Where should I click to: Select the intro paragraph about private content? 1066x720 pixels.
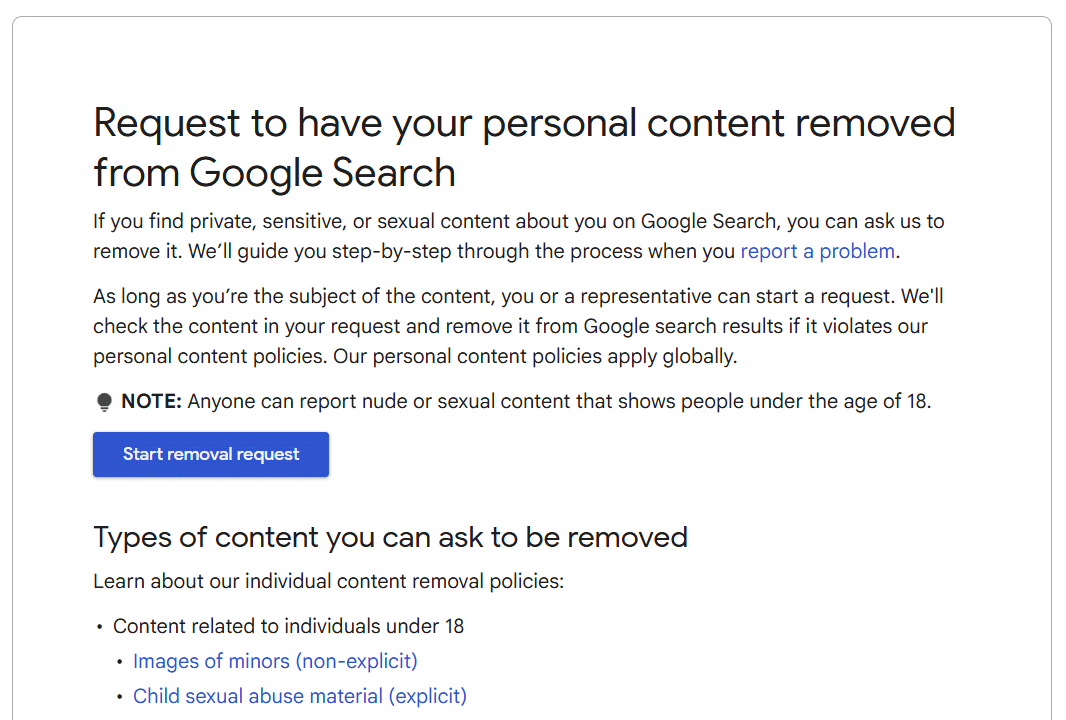coord(518,236)
